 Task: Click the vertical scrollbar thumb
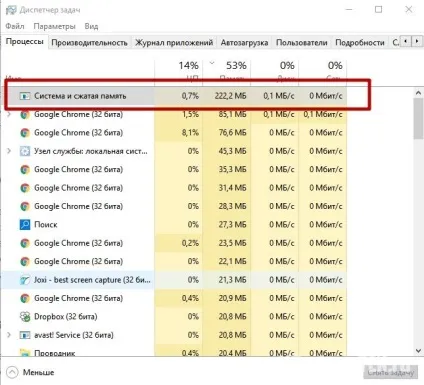click(x=418, y=119)
